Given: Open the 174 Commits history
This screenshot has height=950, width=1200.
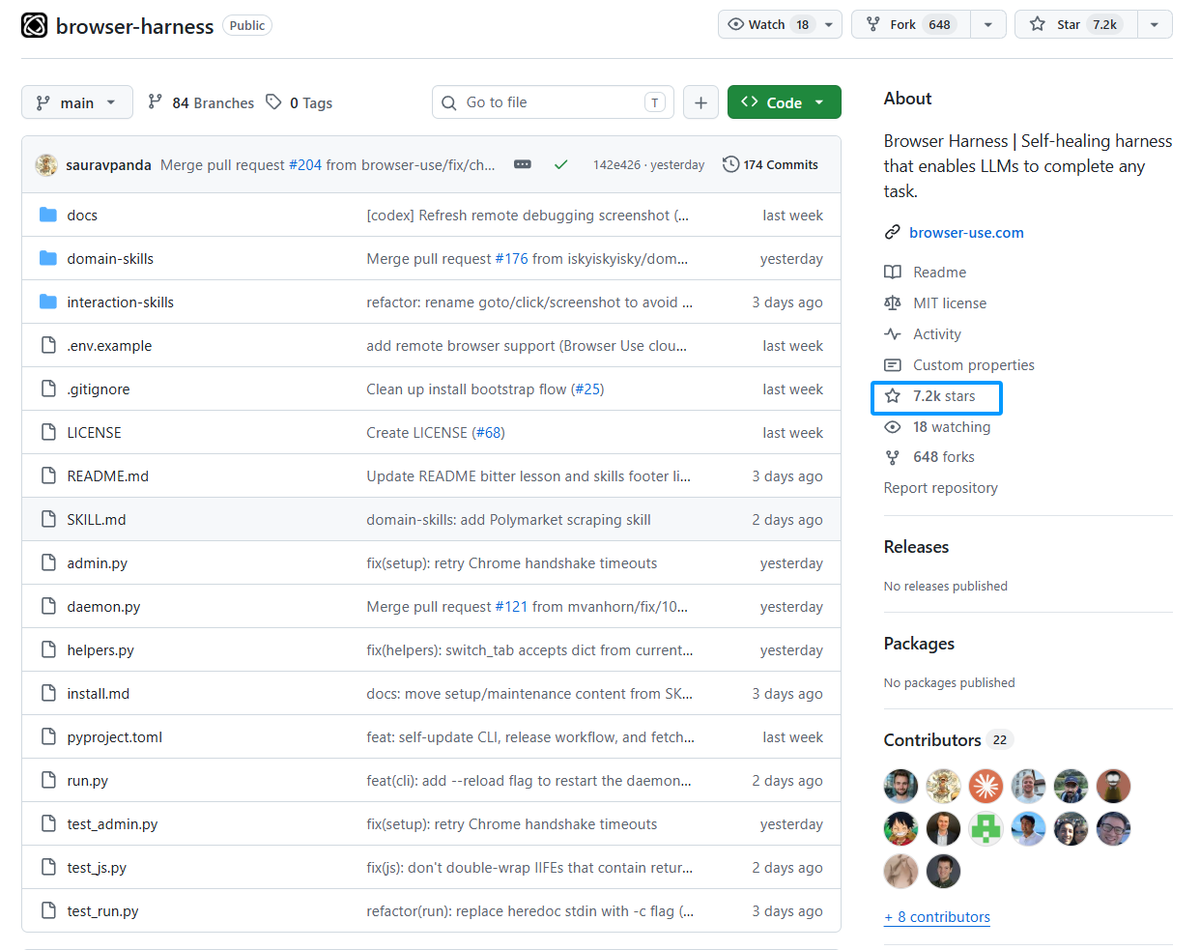Looking at the screenshot, I should point(770,165).
